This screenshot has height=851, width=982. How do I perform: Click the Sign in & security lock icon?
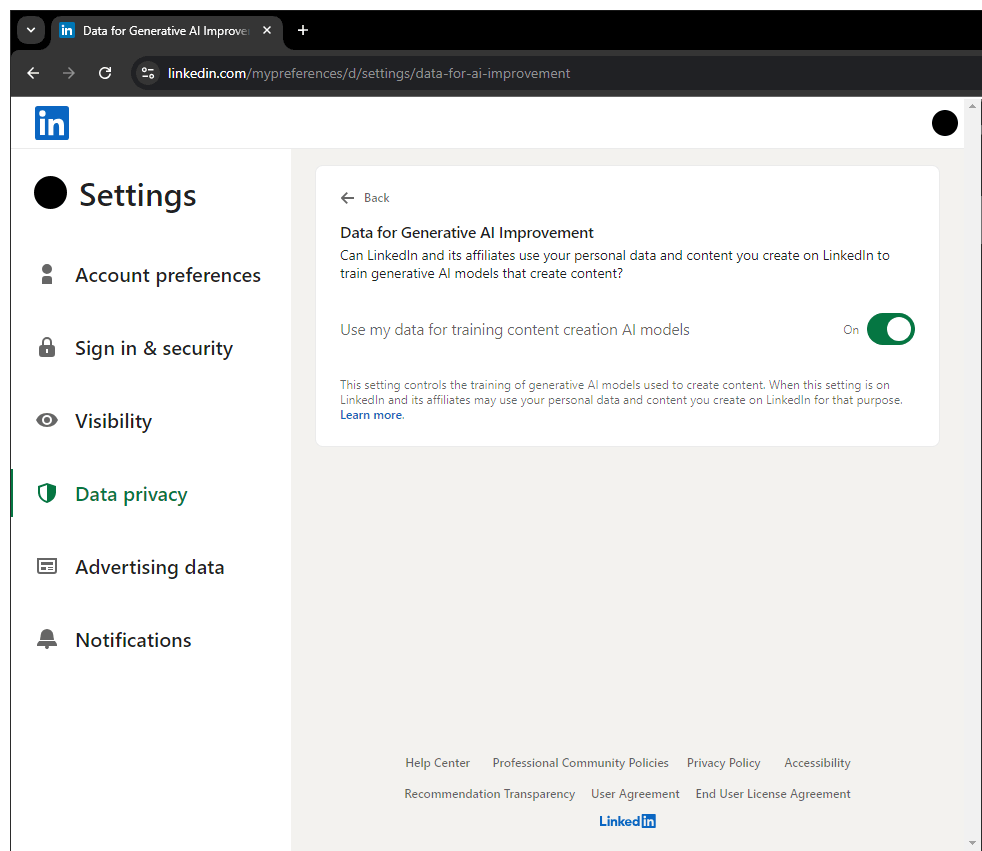(x=47, y=348)
